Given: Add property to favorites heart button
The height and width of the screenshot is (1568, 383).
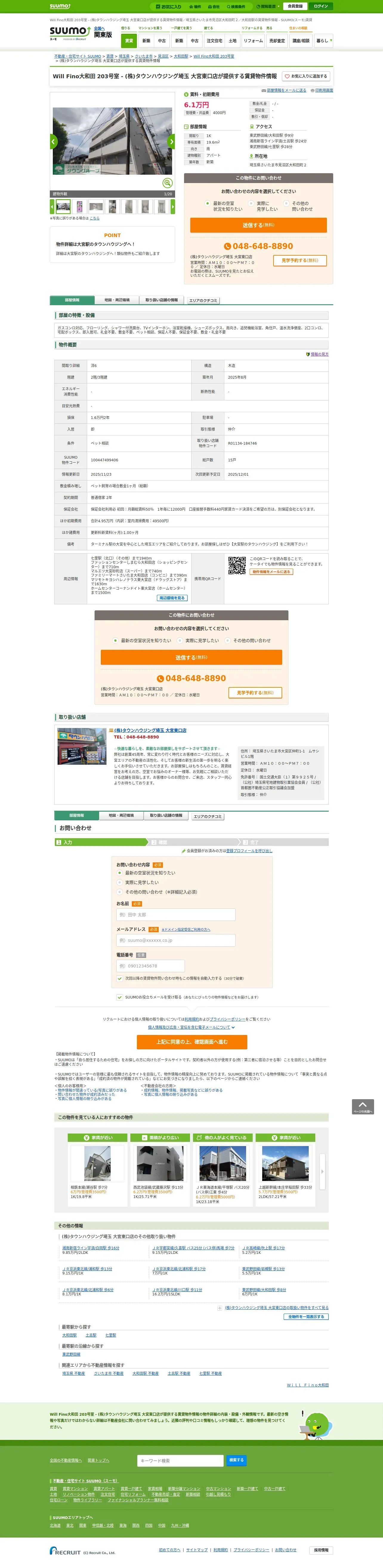Looking at the screenshot, I should tap(306, 76).
